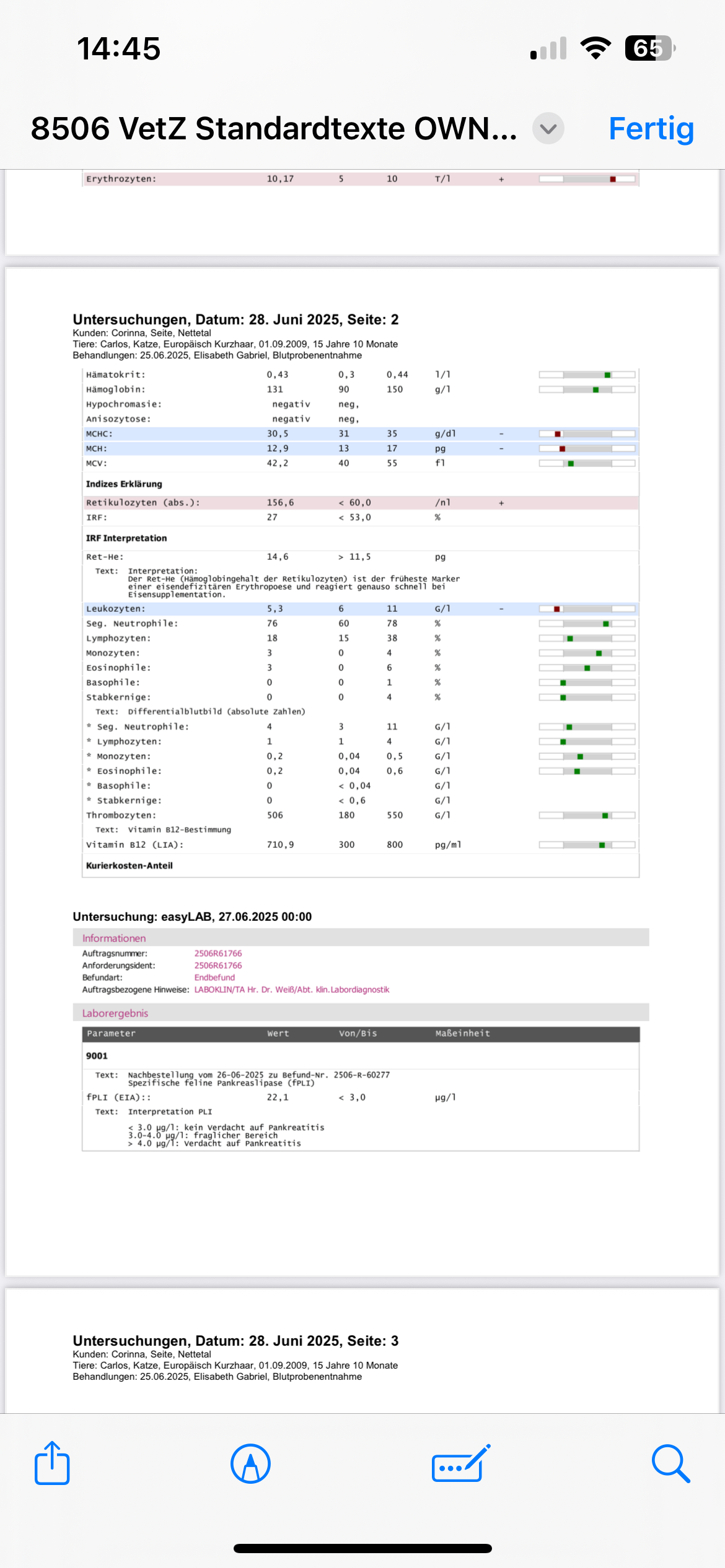
Task: Tap the LABOKLIN/TA Hr. Dr. Weiß note
Action: (292, 990)
